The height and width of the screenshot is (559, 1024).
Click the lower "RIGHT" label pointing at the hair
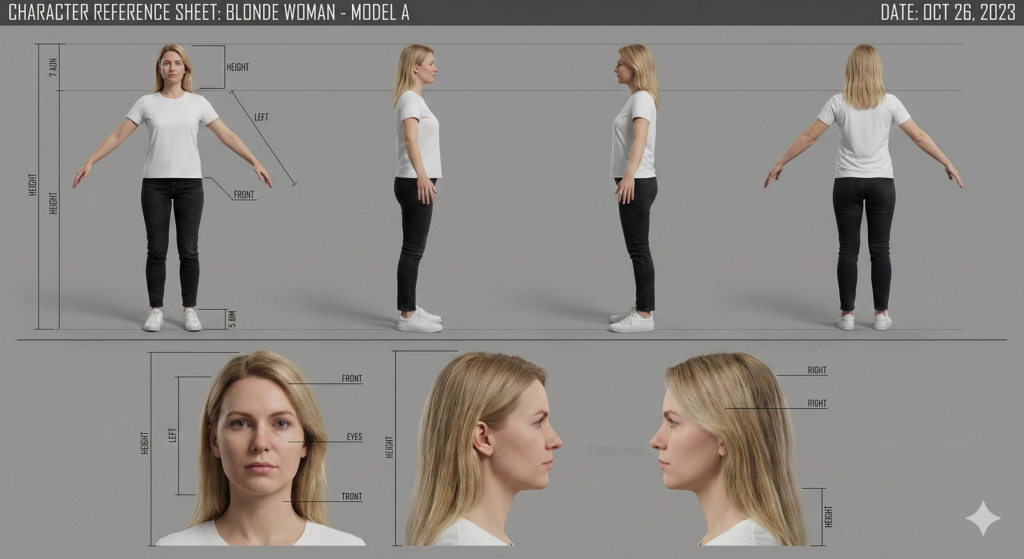click(x=817, y=403)
